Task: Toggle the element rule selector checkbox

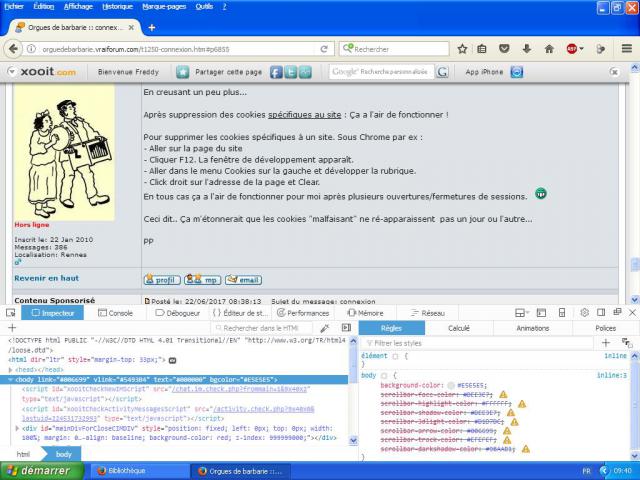Action: coord(395,356)
